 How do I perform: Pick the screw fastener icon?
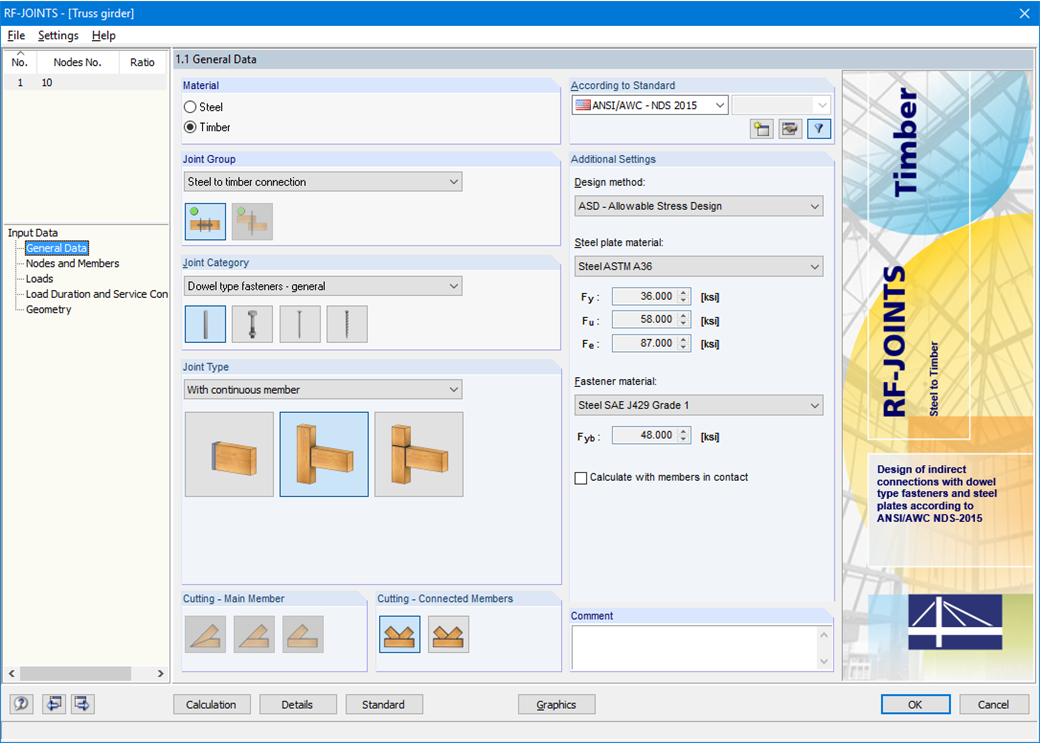(347, 323)
